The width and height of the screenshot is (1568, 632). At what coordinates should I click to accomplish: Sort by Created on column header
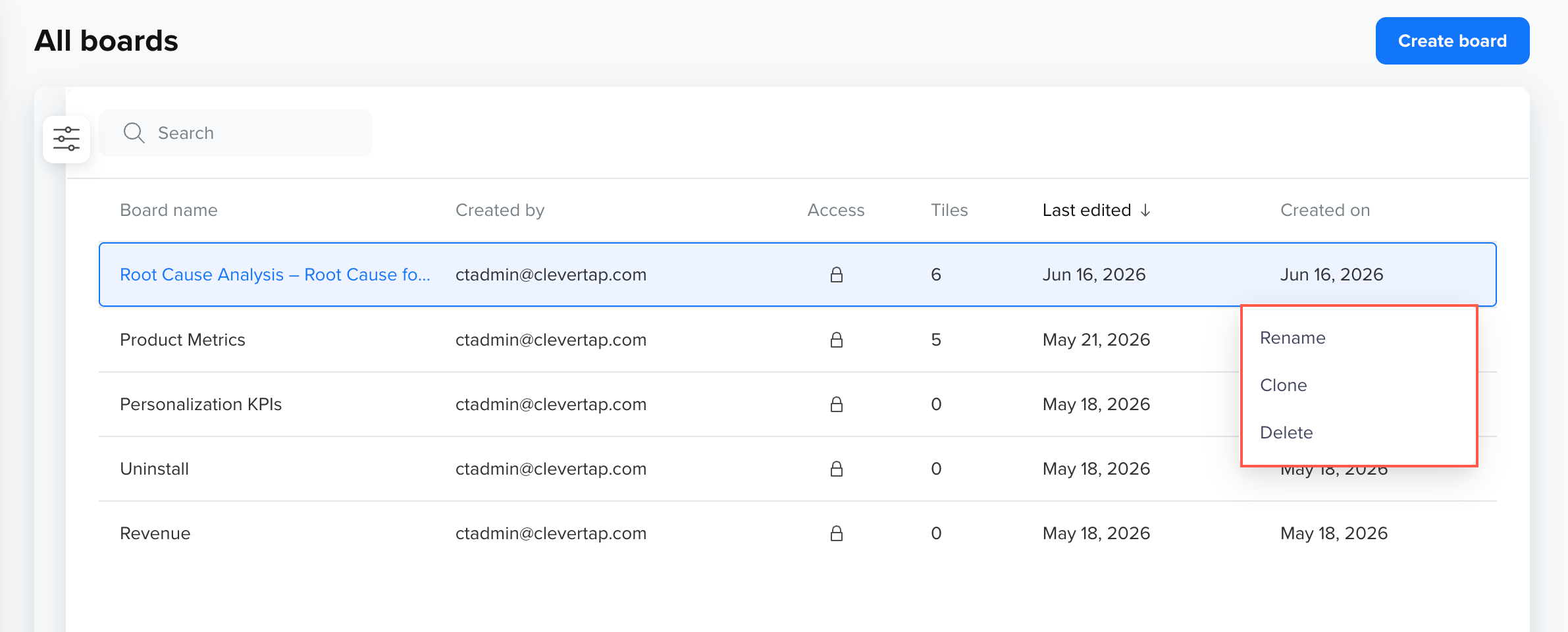1325,210
